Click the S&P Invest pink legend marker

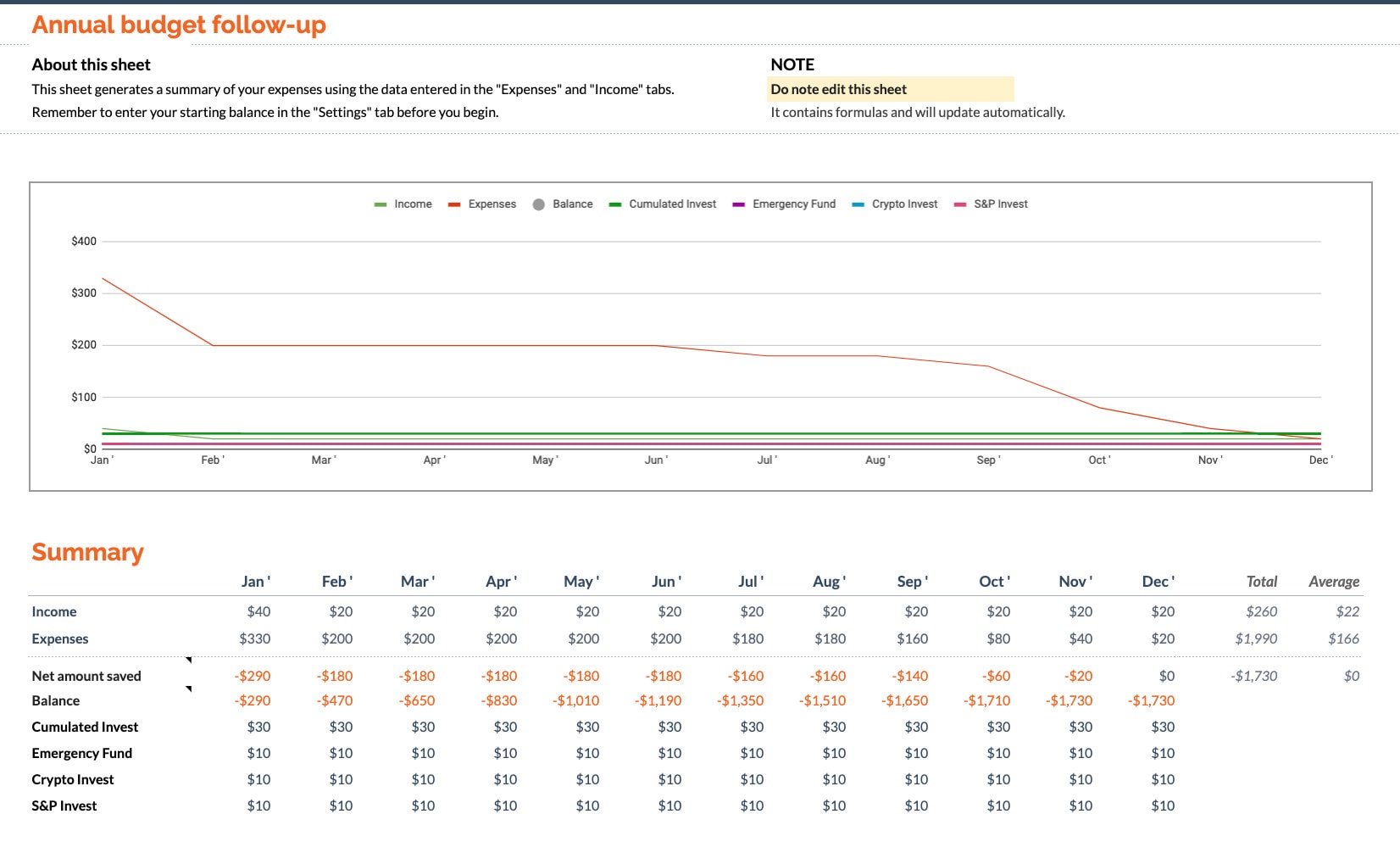click(x=959, y=203)
